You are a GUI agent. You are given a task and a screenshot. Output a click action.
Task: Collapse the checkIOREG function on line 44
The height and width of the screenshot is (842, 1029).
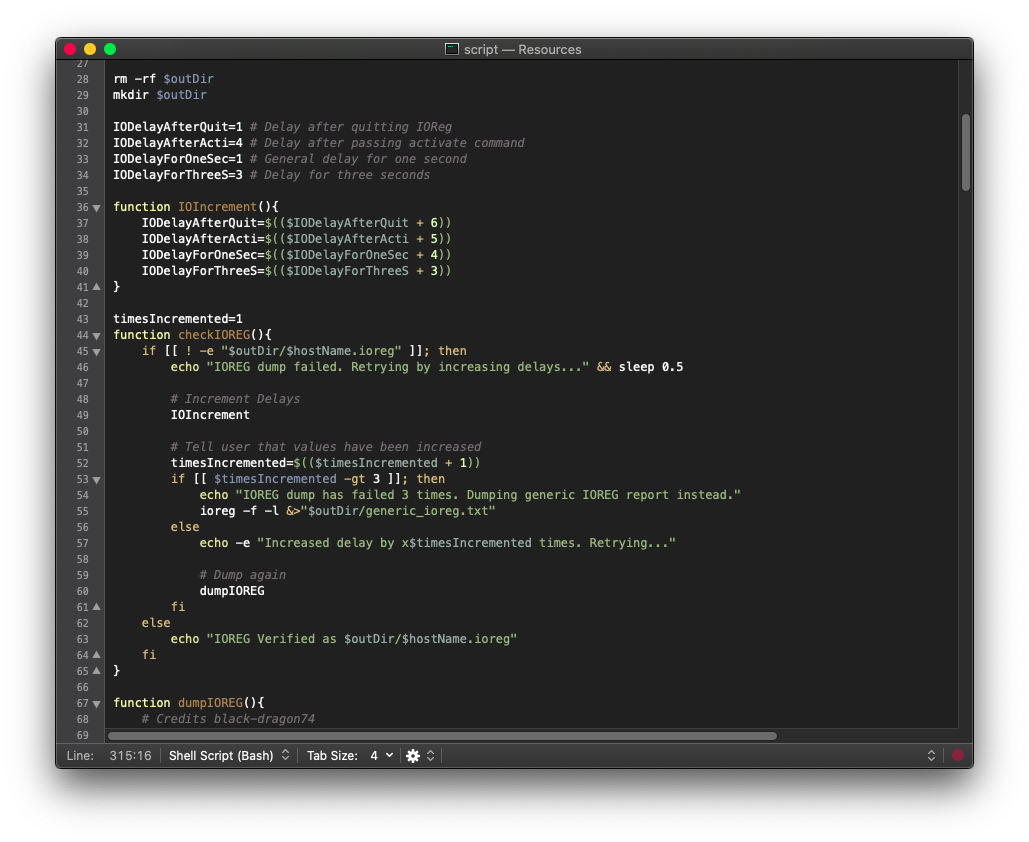96,335
